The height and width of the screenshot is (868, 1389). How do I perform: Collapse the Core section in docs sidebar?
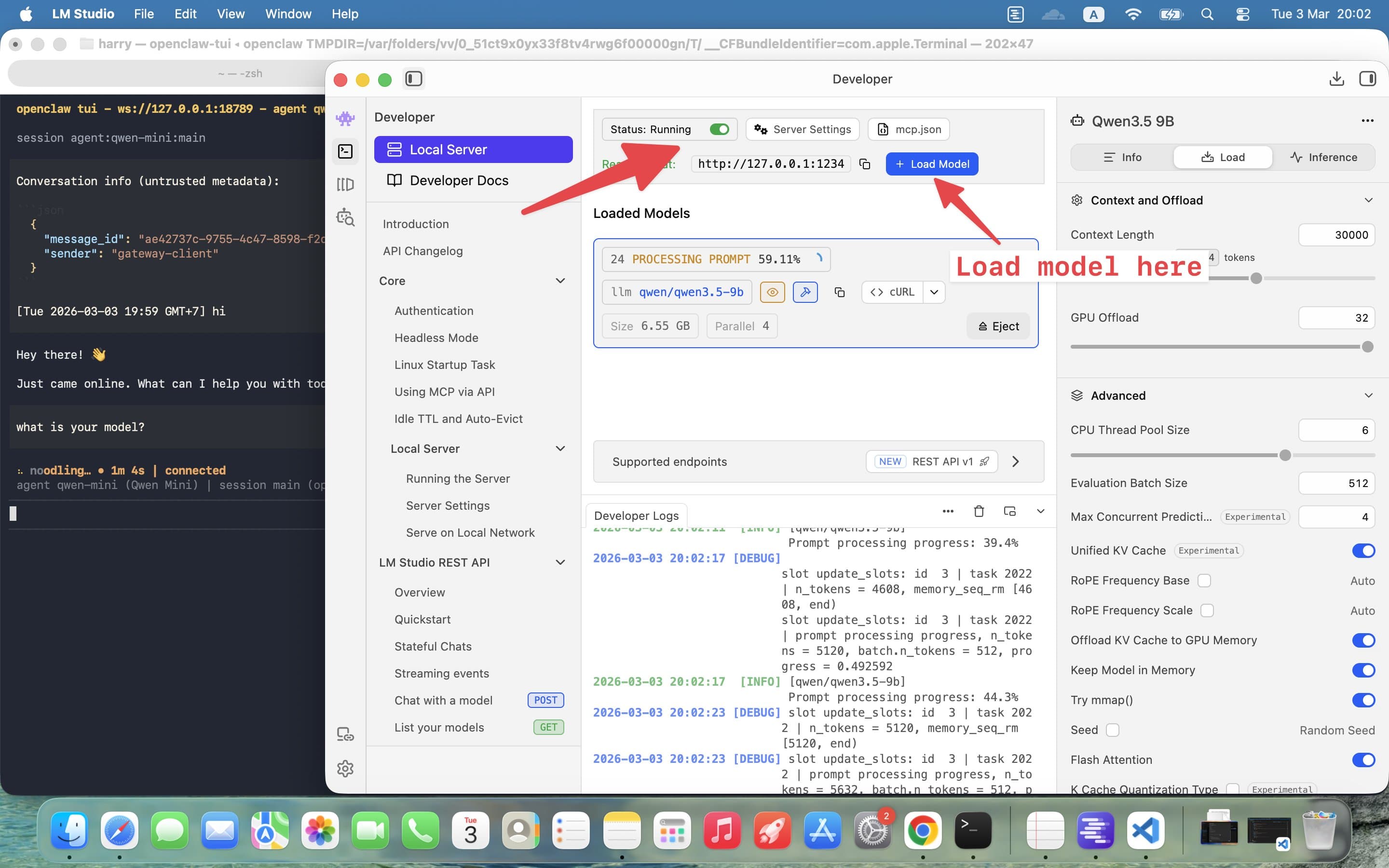(560, 281)
